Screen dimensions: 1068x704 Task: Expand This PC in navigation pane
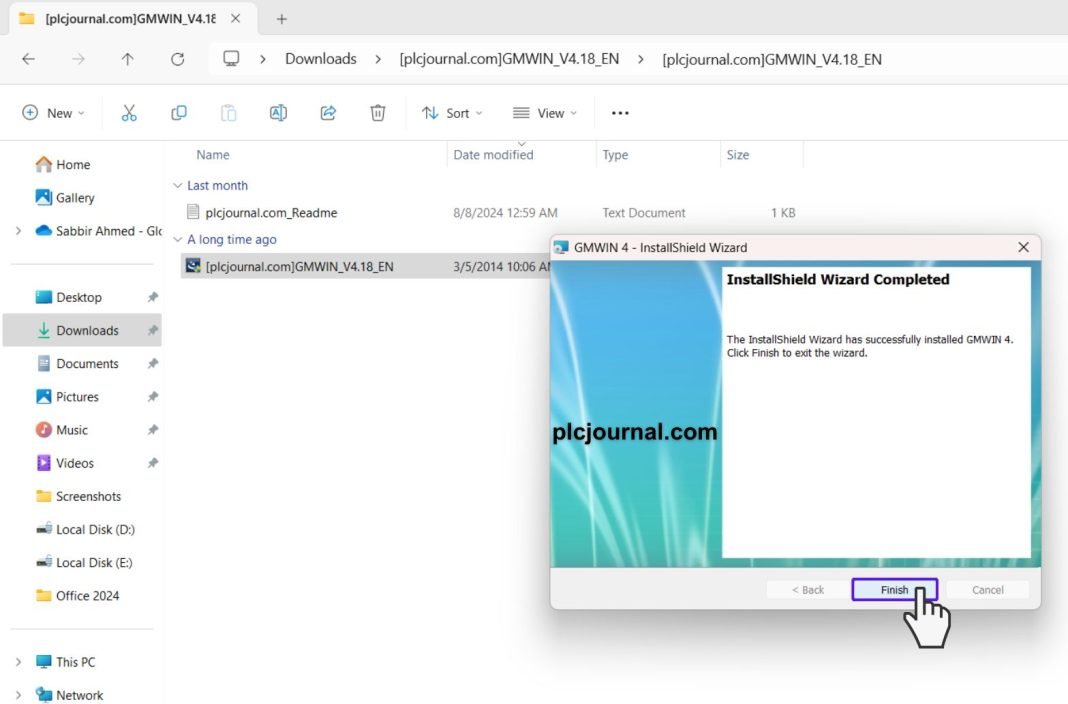(18, 662)
